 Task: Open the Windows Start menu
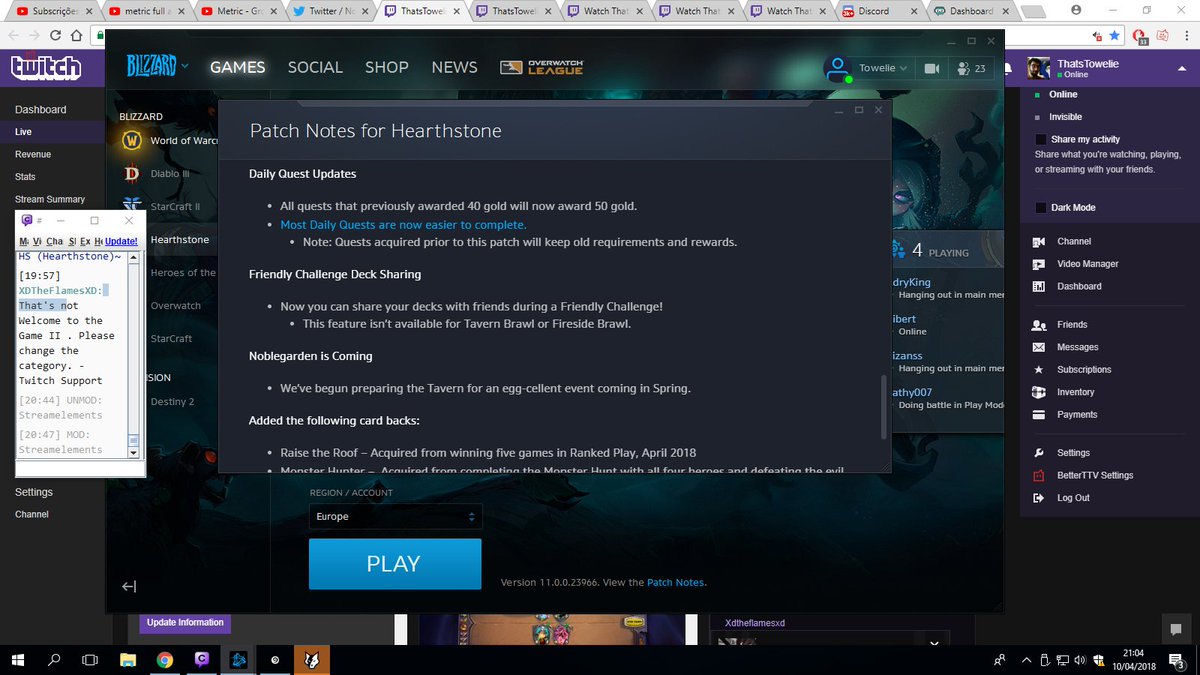[x=18, y=660]
